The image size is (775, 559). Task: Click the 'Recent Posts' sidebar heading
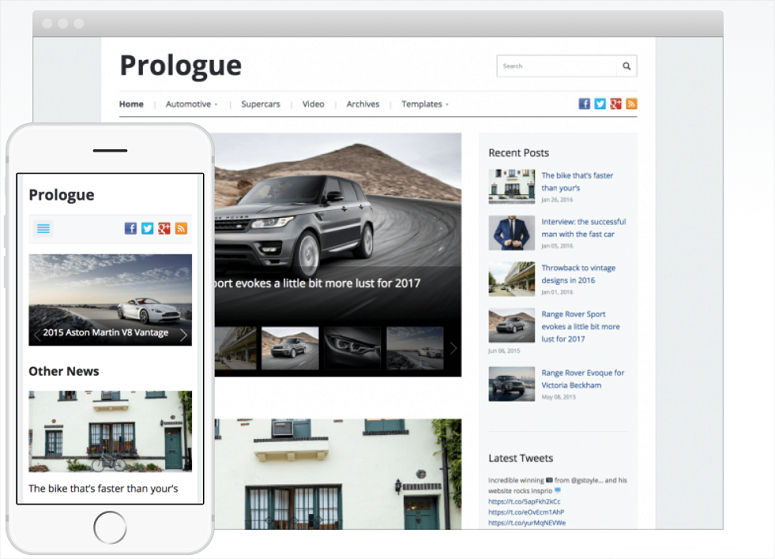click(x=518, y=153)
